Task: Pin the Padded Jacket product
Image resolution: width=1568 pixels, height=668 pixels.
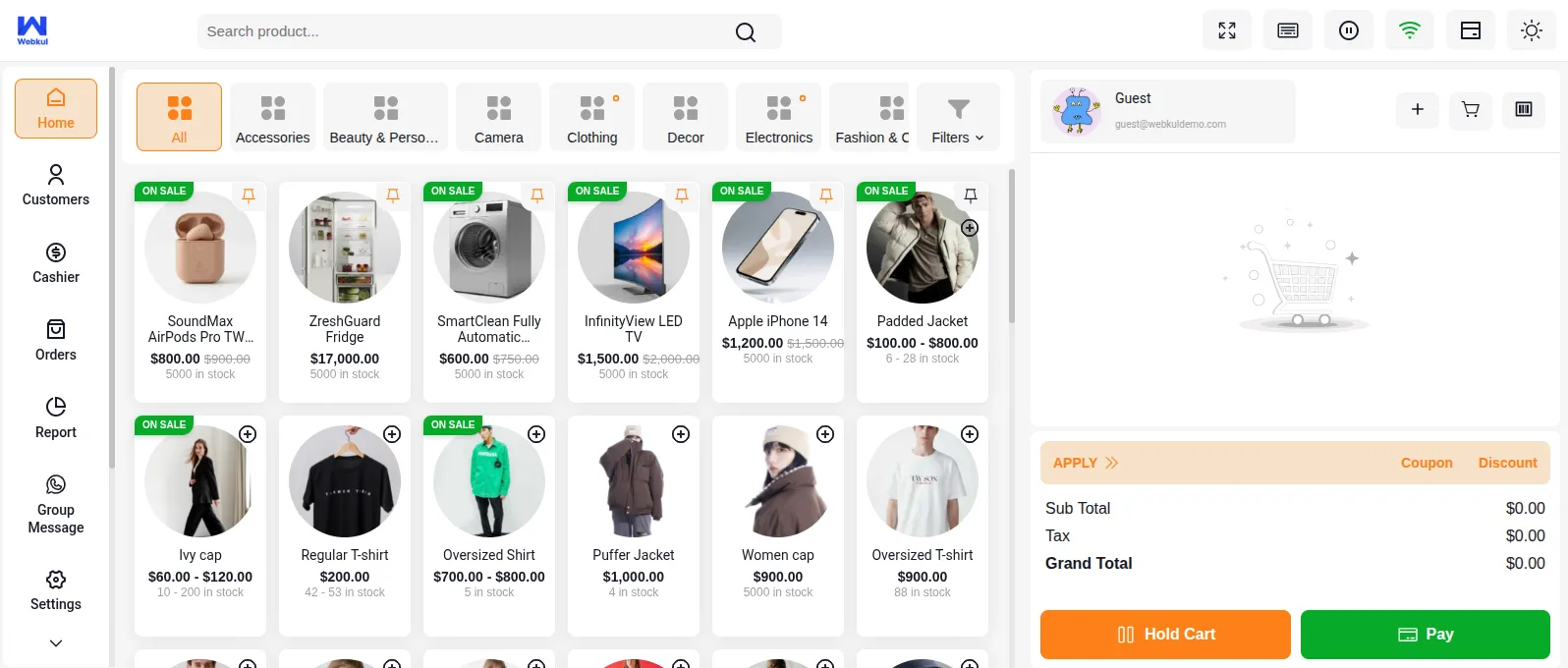Action: click(x=971, y=195)
